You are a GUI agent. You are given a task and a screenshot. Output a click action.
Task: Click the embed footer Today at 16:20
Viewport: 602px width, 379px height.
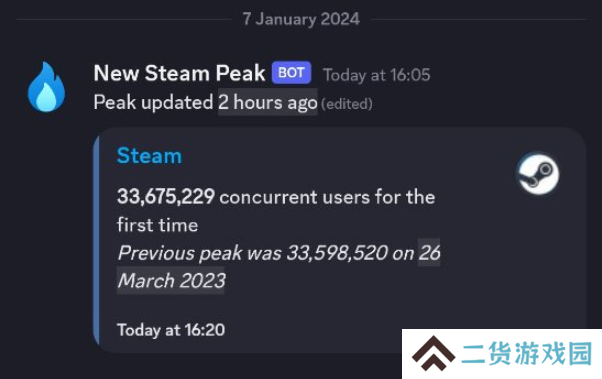click(x=171, y=330)
